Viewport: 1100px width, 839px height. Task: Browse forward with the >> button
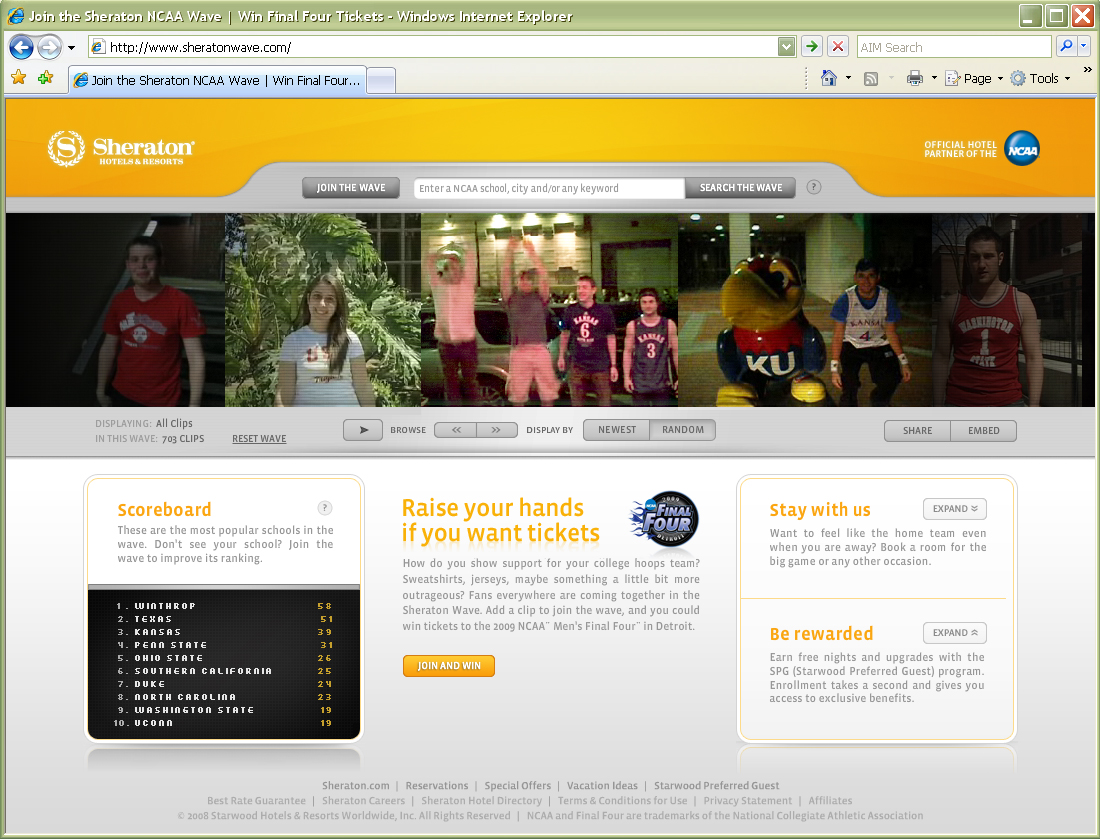497,430
